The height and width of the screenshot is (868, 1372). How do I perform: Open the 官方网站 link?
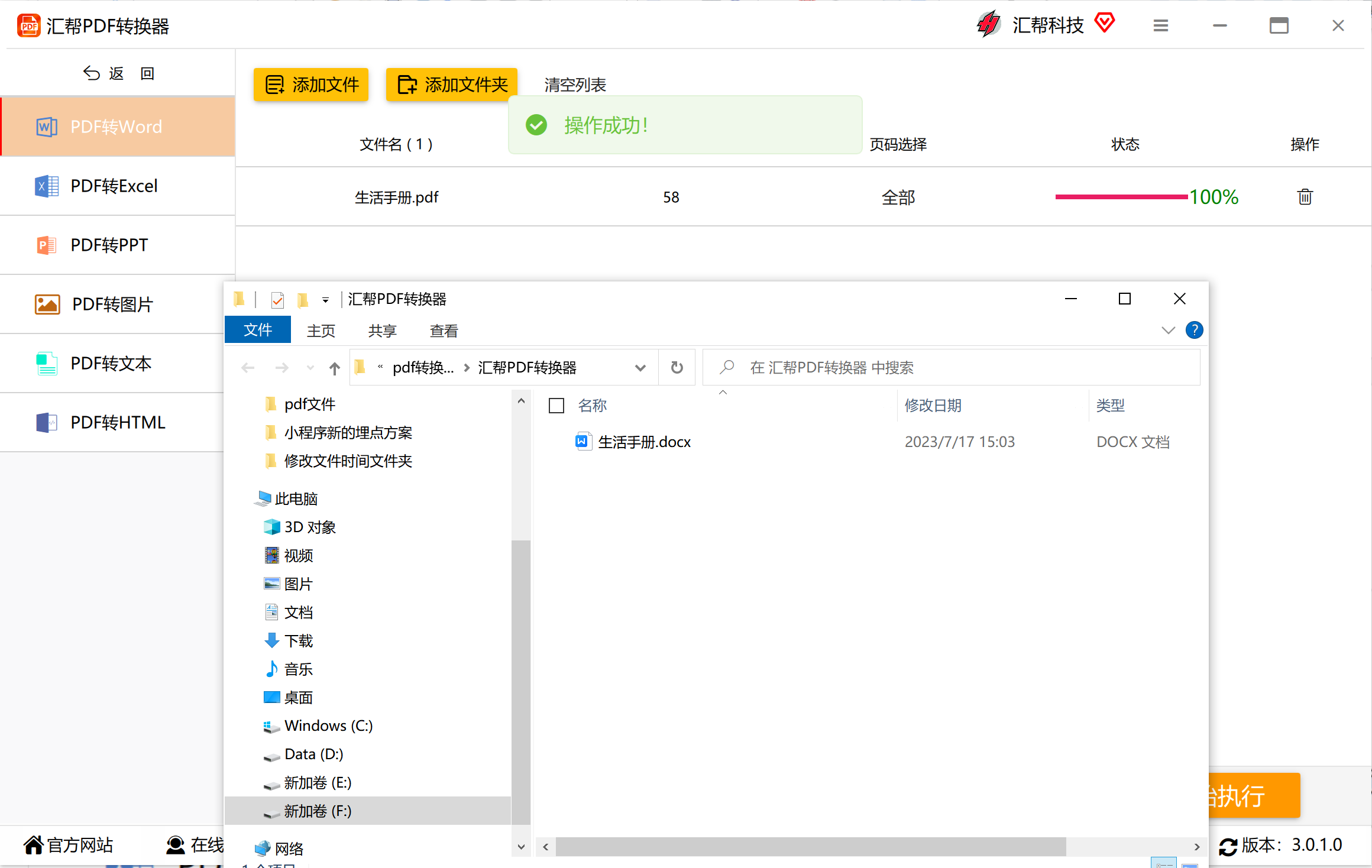[68, 845]
